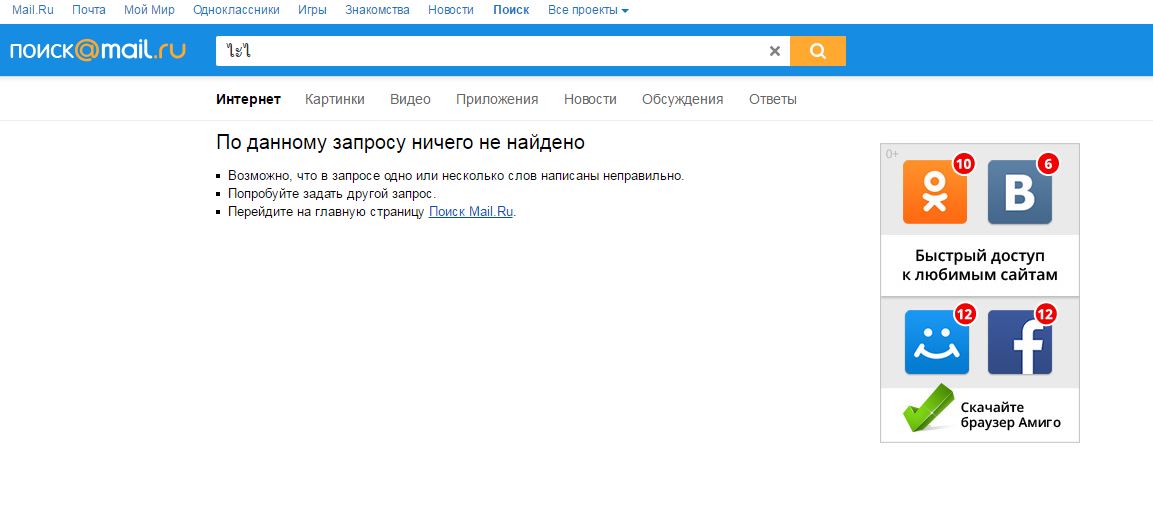Open the Odnoklassniki orange icon in the ad
The image size is (1153, 530).
click(935, 192)
